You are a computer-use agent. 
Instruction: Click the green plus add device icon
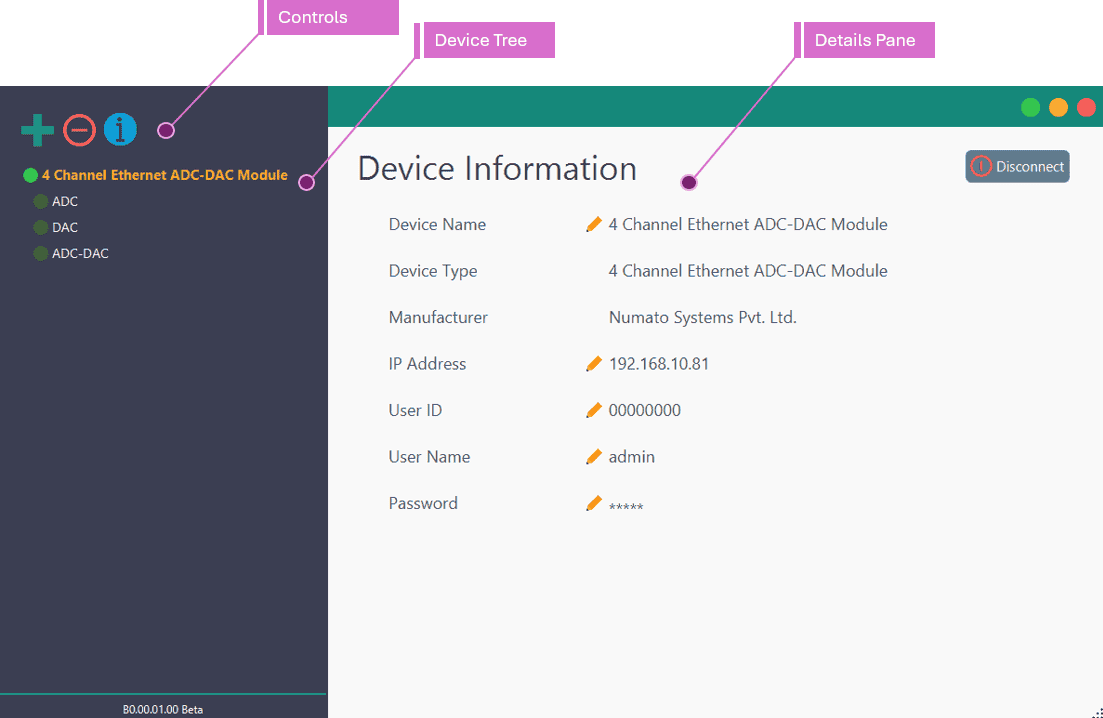point(37,130)
